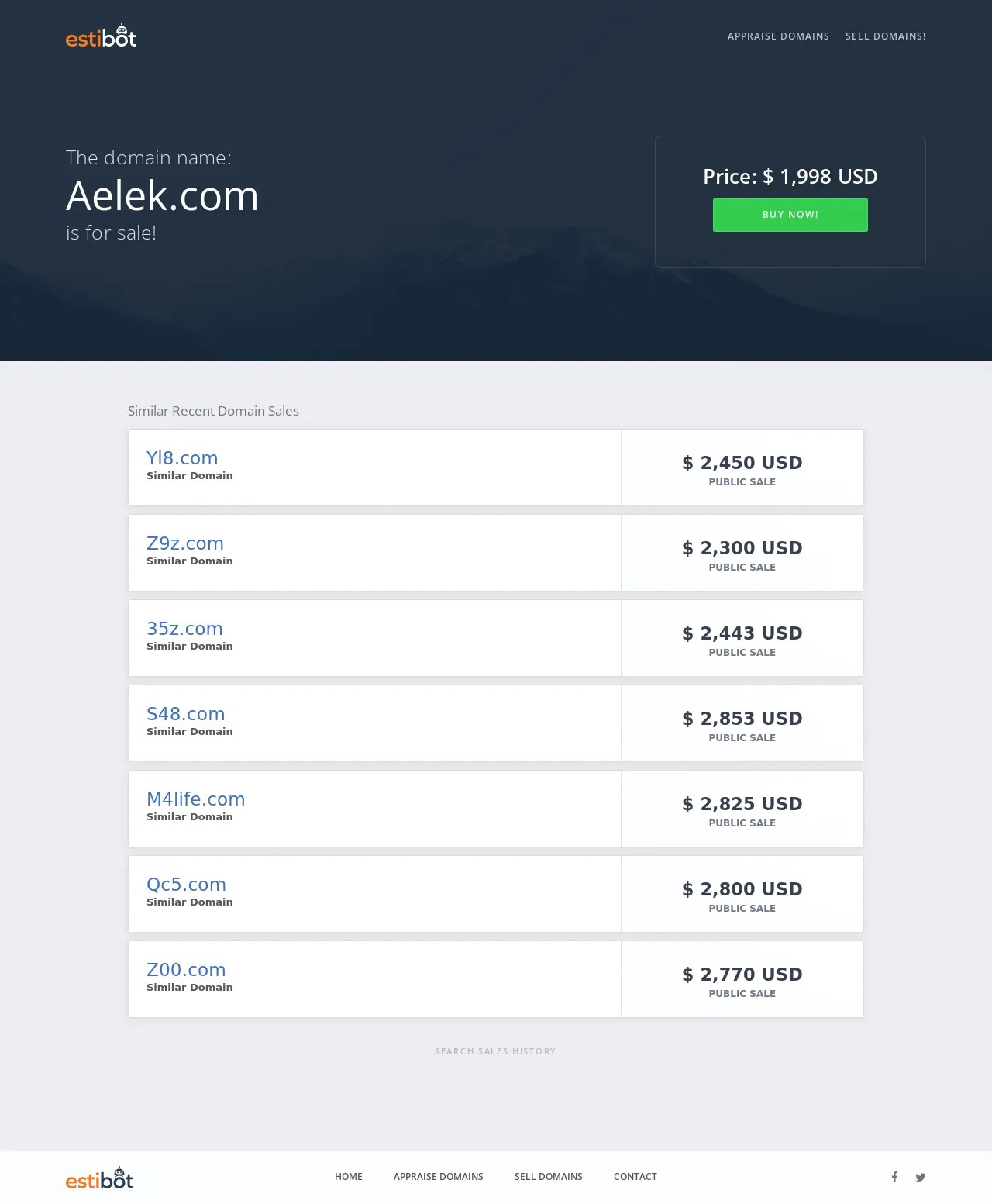Go to Home in footer menu

coord(349,1177)
